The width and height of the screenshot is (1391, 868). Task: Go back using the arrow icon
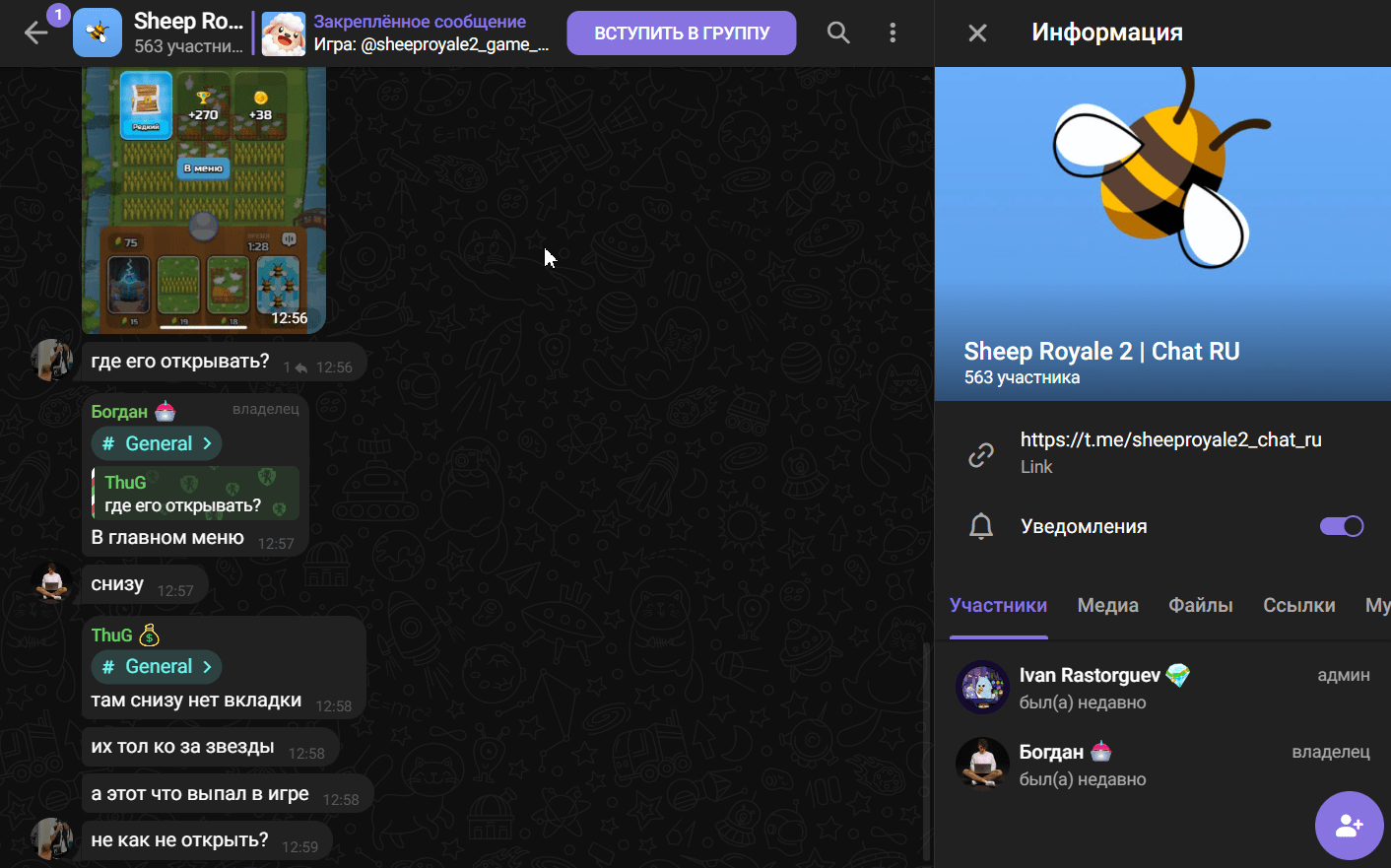[36, 33]
